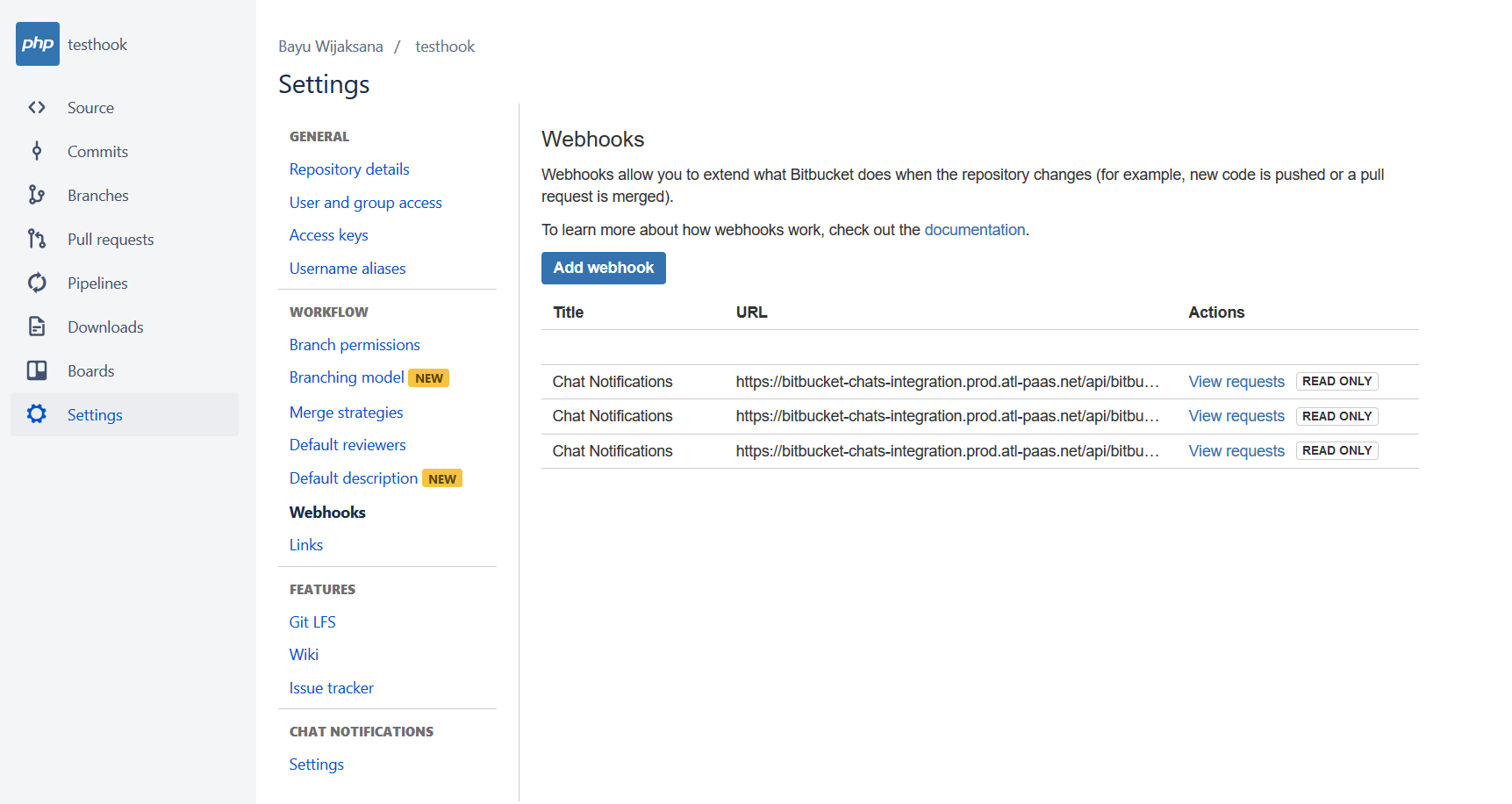Viewport: 1512px width, 804px height.
Task: Click second webhook URL text
Action: coord(948,416)
